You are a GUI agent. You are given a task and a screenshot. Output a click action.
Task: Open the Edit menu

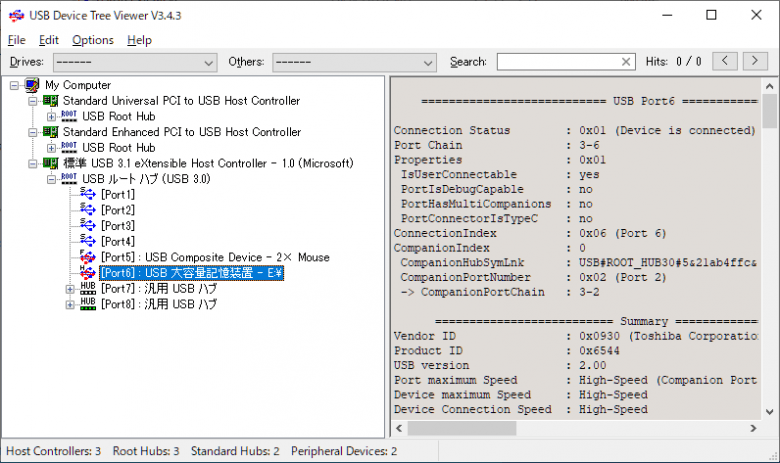click(x=49, y=40)
